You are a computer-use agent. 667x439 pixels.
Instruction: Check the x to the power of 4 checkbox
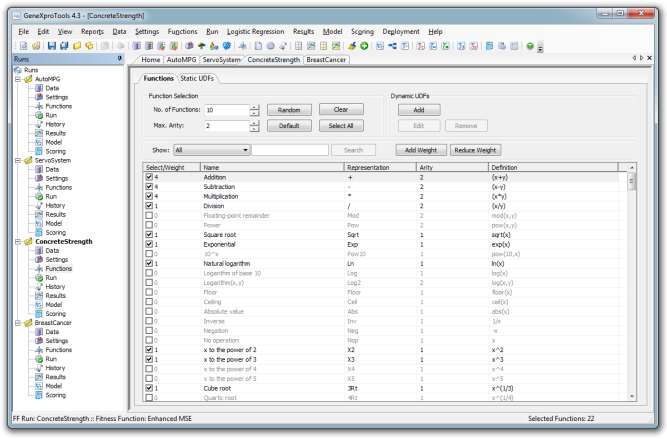click(149, 369)
